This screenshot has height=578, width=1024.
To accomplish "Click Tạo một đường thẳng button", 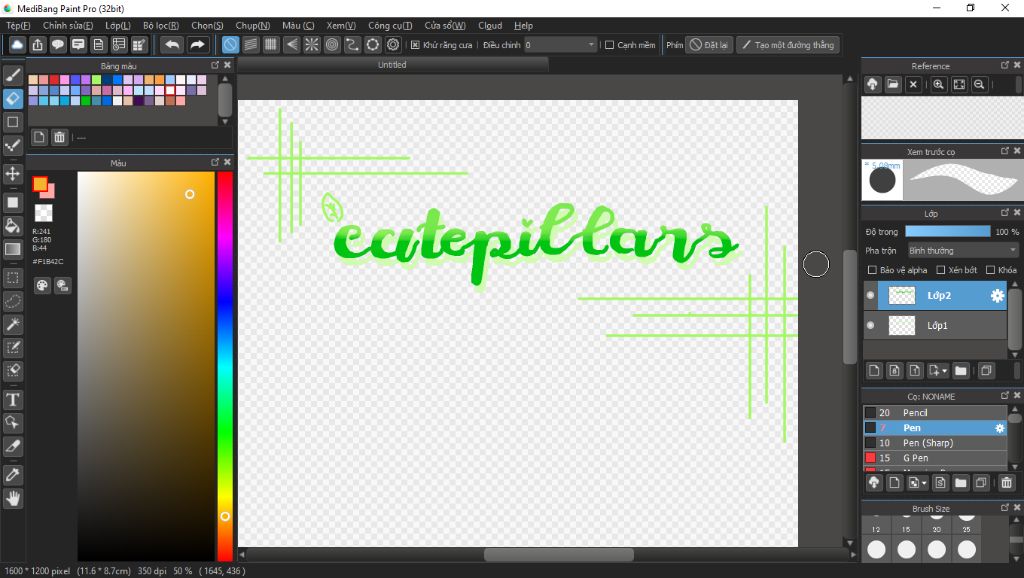I will click(x=788, y=45).
